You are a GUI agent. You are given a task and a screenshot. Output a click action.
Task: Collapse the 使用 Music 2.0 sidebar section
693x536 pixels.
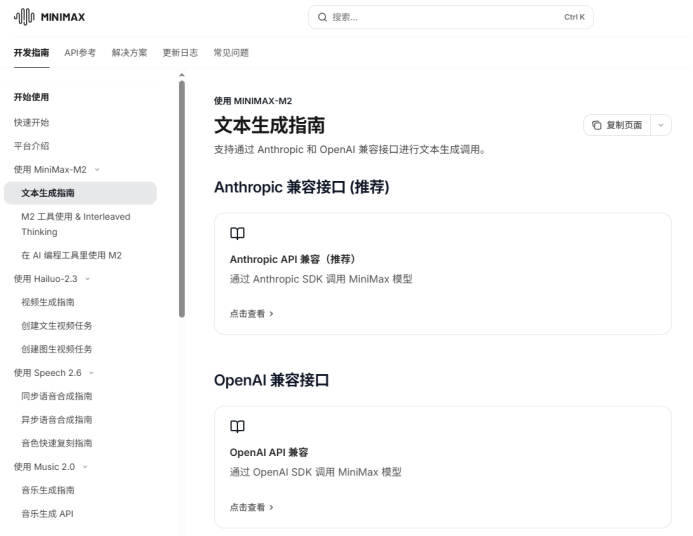coord(86,467)
